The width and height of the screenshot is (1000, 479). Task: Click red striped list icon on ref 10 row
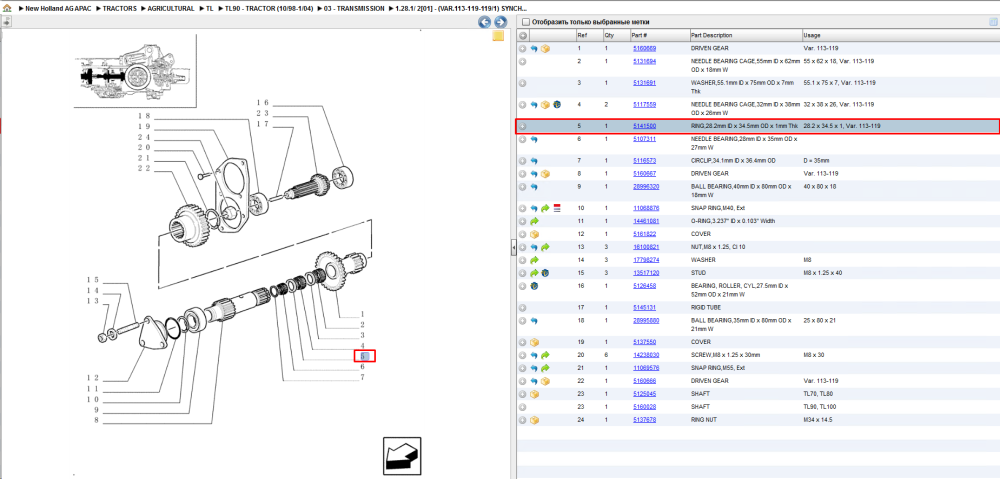click(557, 208)
